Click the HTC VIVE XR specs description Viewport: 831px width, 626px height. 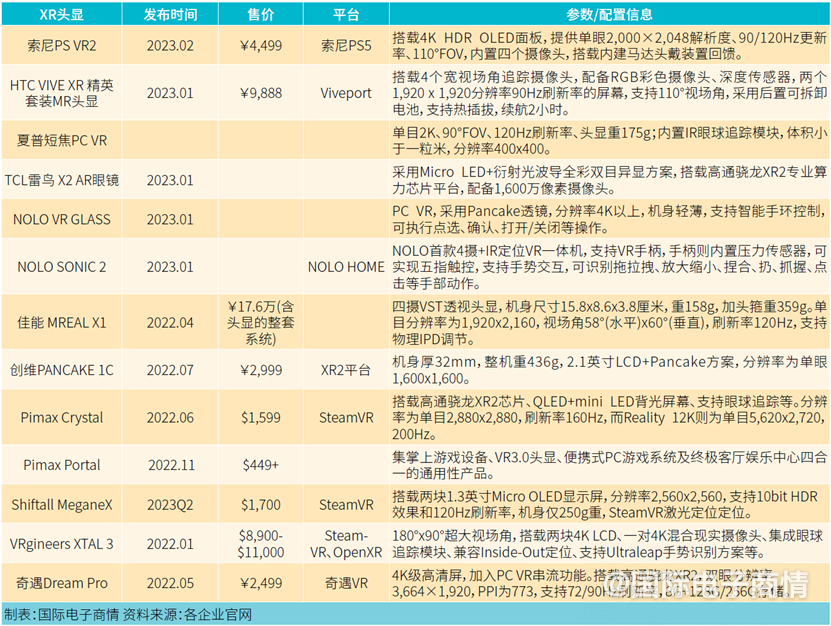(x=609, y=93)
